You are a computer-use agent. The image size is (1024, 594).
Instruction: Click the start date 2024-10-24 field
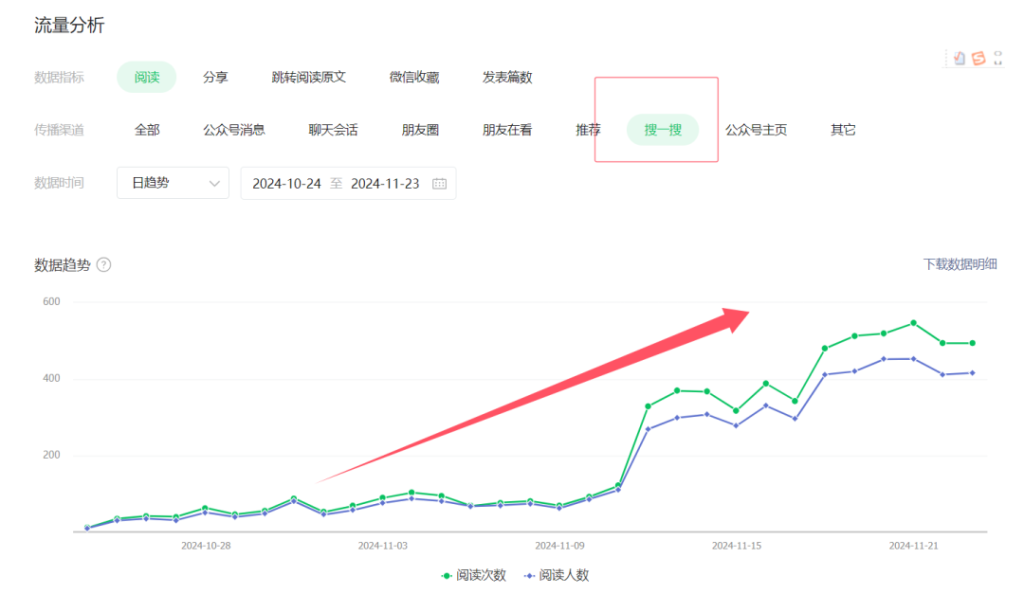(x=287, y=184)
